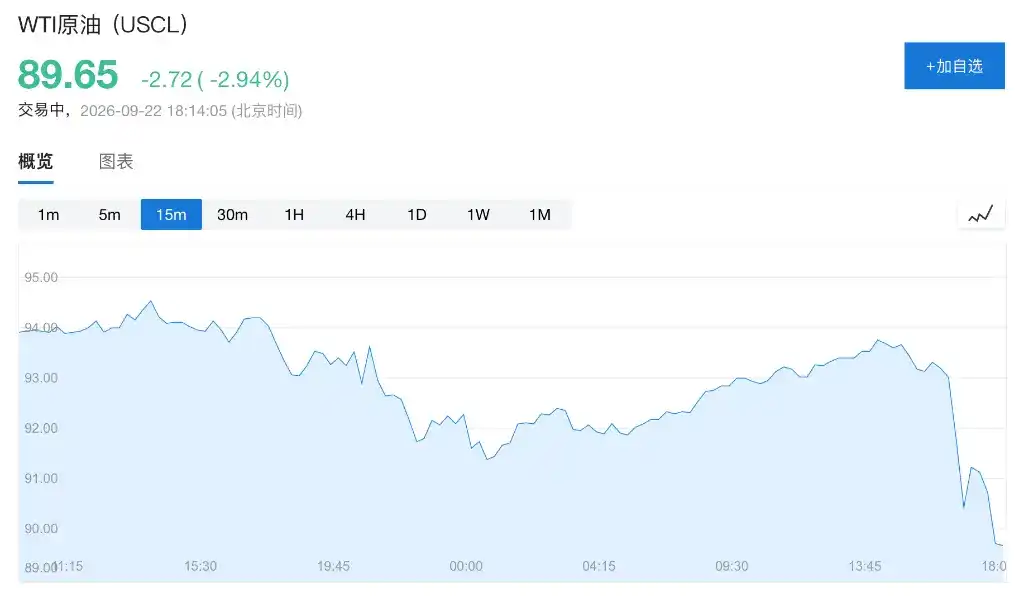The width and height of the screenshot is (1024, 596).
Task: Click the 95.00 price axis label
Action: [41, 277]
